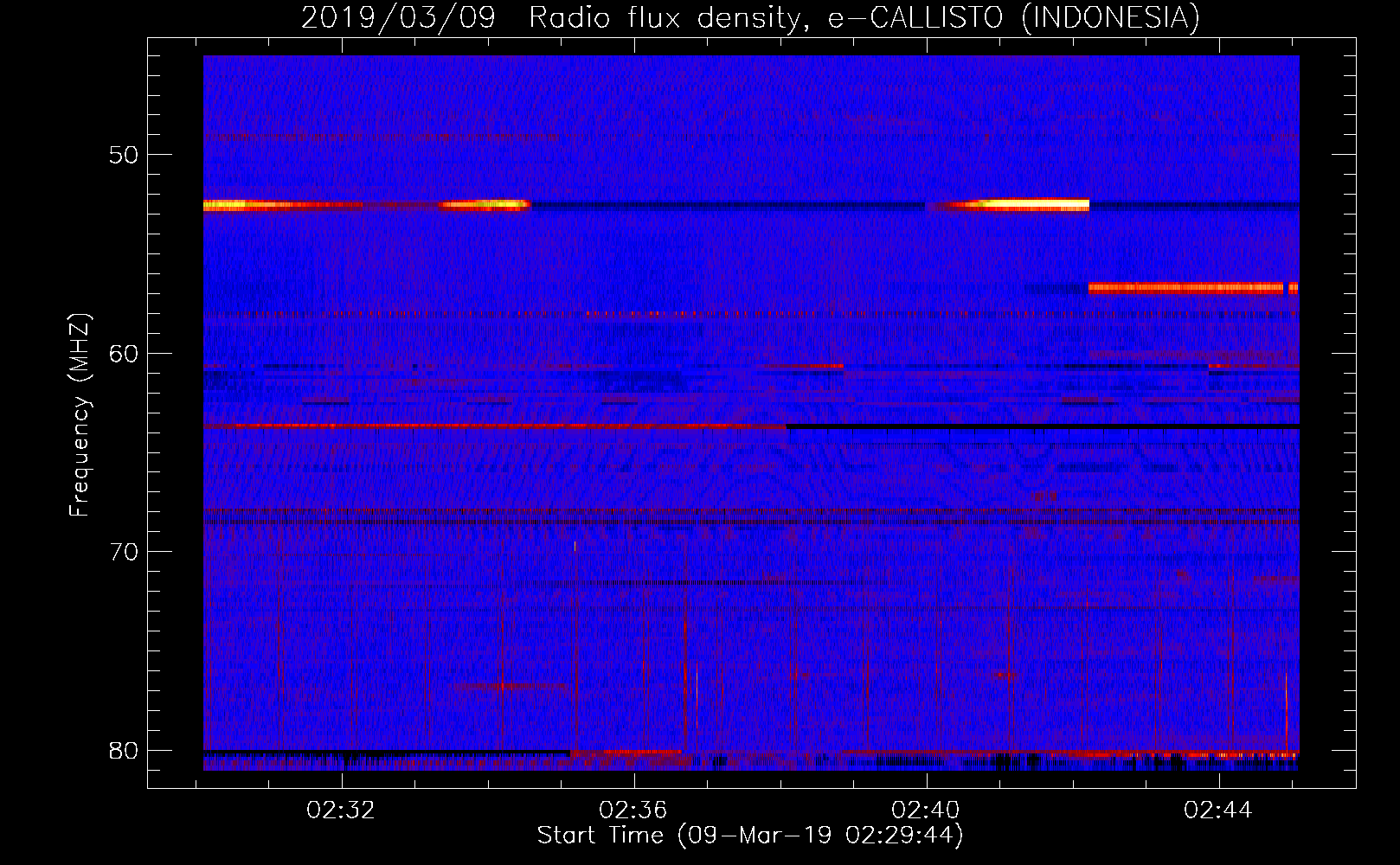Click the 50 frequency axis label

click(125, 155)
